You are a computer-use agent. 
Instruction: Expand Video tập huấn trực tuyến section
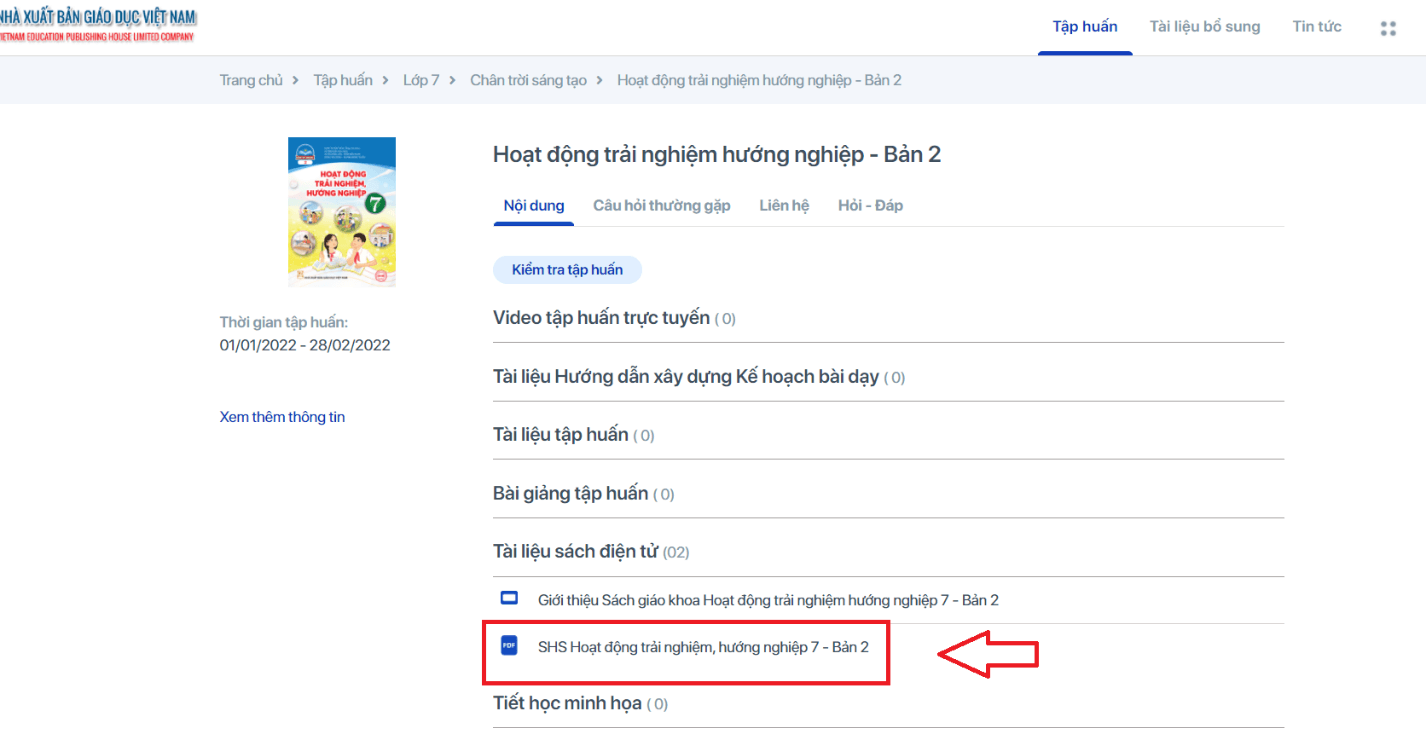[x=888, y=318]
